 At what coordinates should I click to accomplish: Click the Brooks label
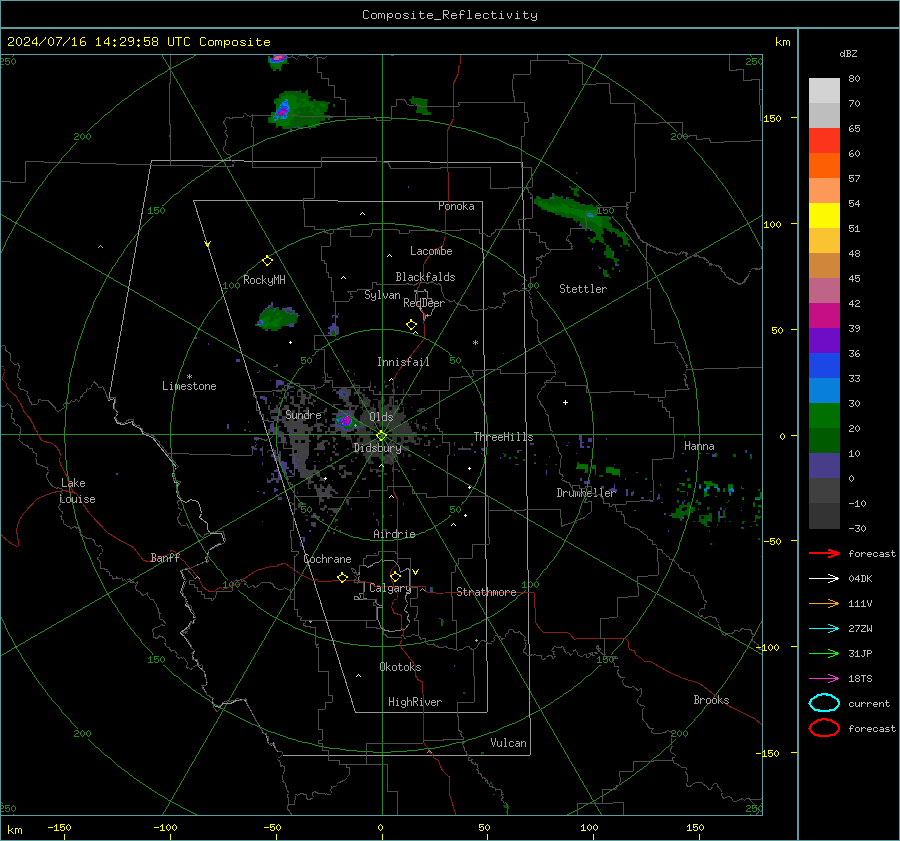click(711, 700)
